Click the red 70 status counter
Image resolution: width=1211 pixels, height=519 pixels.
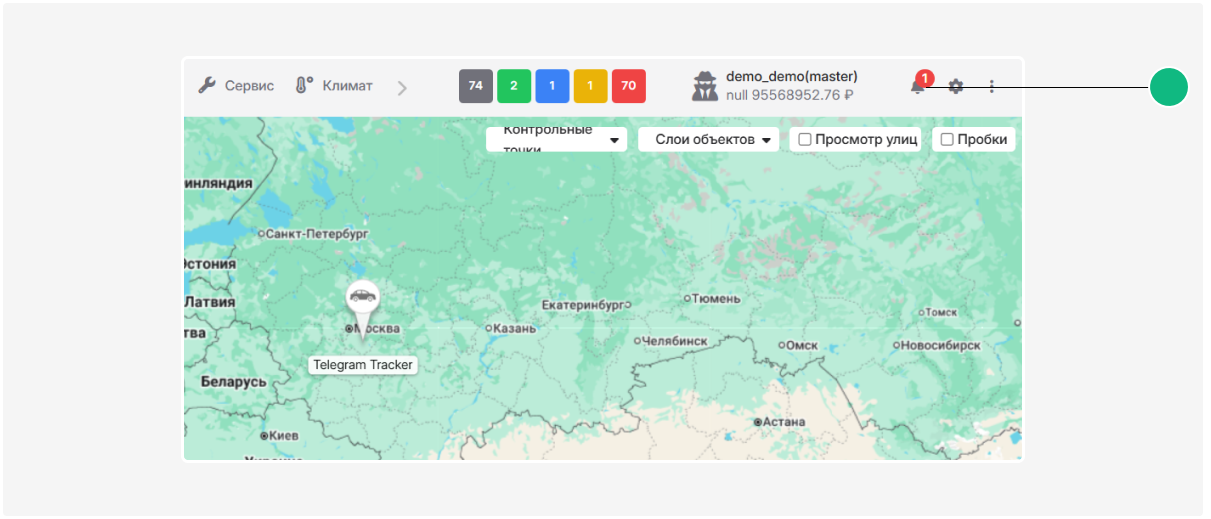point(628,86)
